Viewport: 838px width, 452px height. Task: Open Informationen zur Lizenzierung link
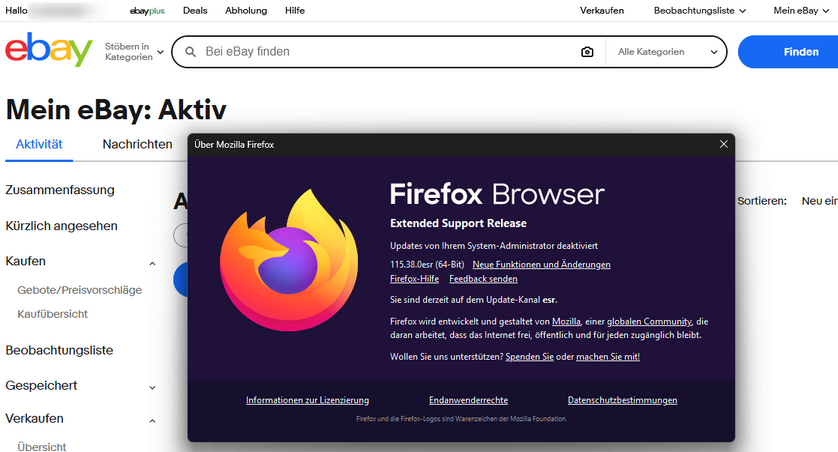coord(307,400)
